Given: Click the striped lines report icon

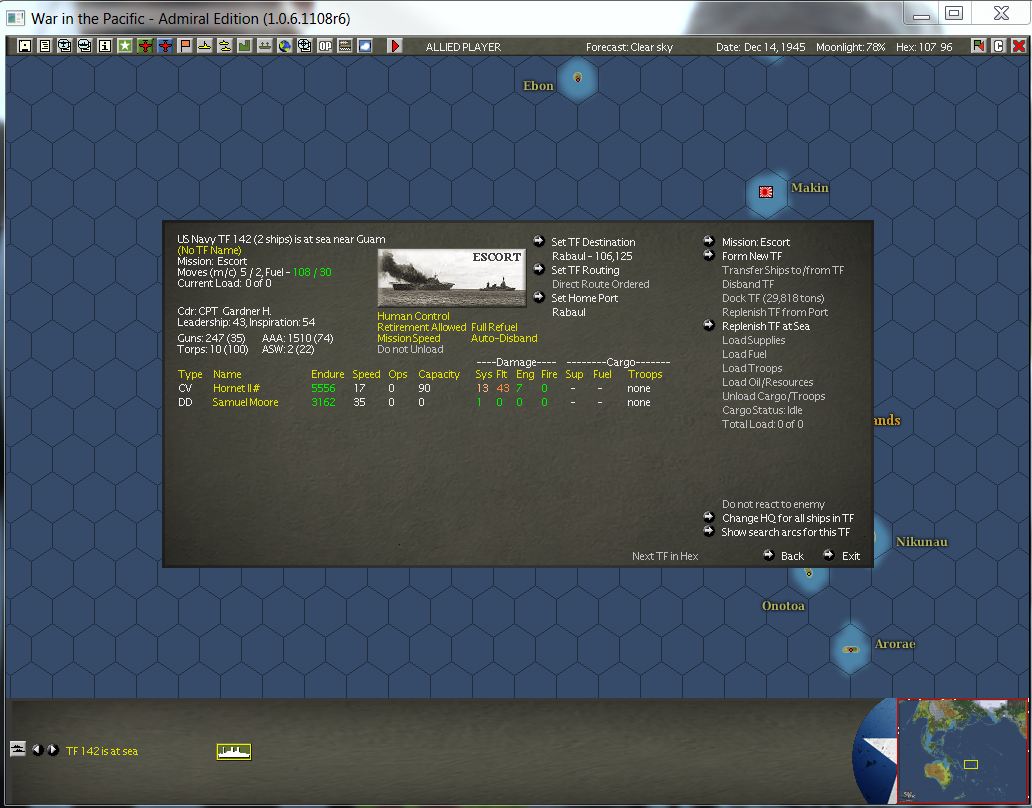Looking at the screenshot, I should click(x=344, y=46).
